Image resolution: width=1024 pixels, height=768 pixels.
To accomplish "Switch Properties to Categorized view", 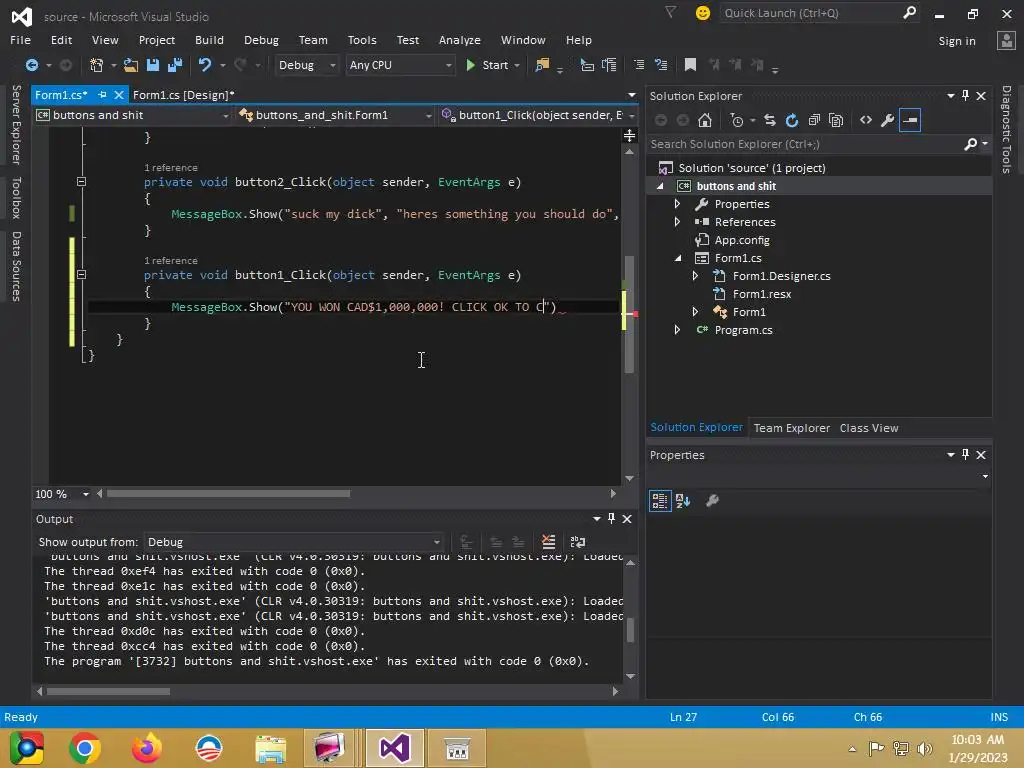I will click(660, 501).
